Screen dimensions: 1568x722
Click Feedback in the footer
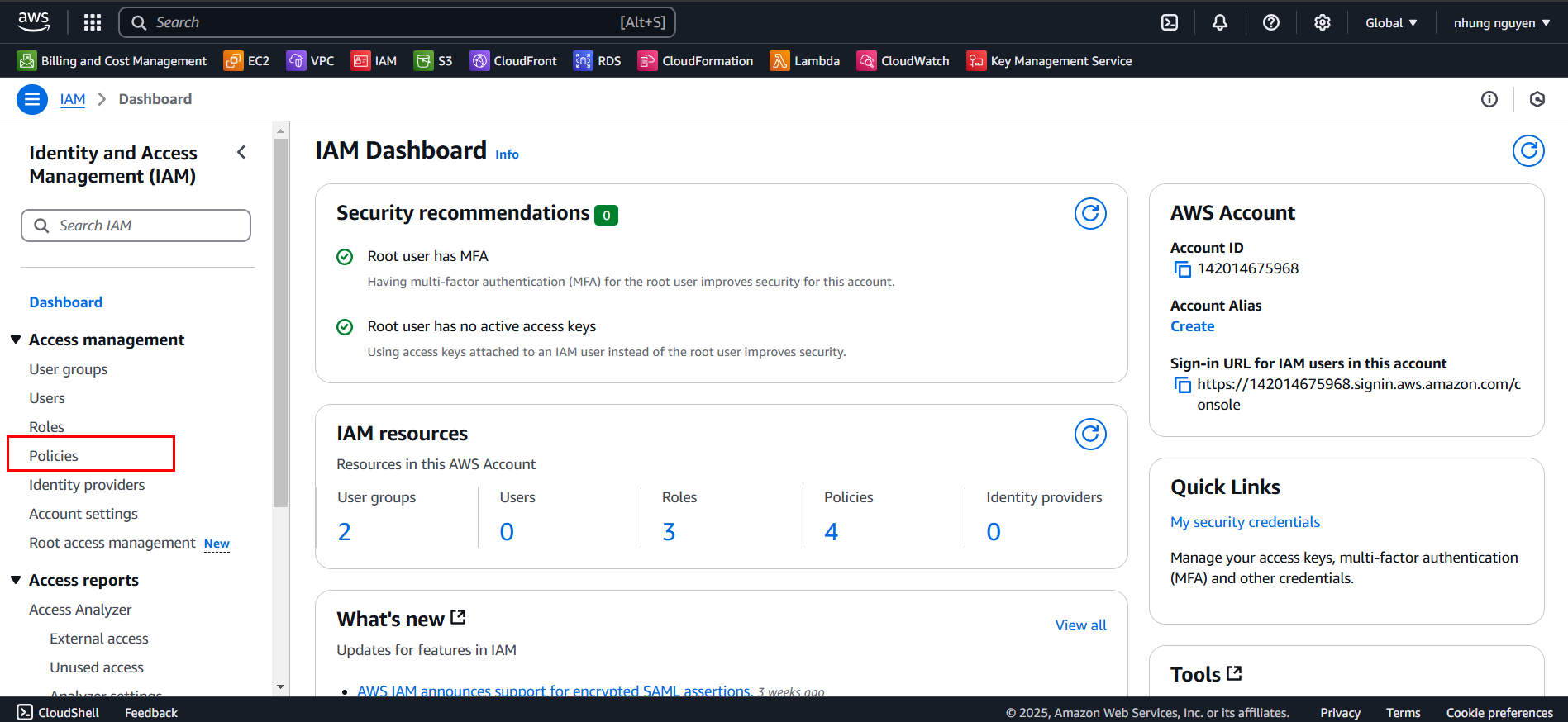coord(151,712)
